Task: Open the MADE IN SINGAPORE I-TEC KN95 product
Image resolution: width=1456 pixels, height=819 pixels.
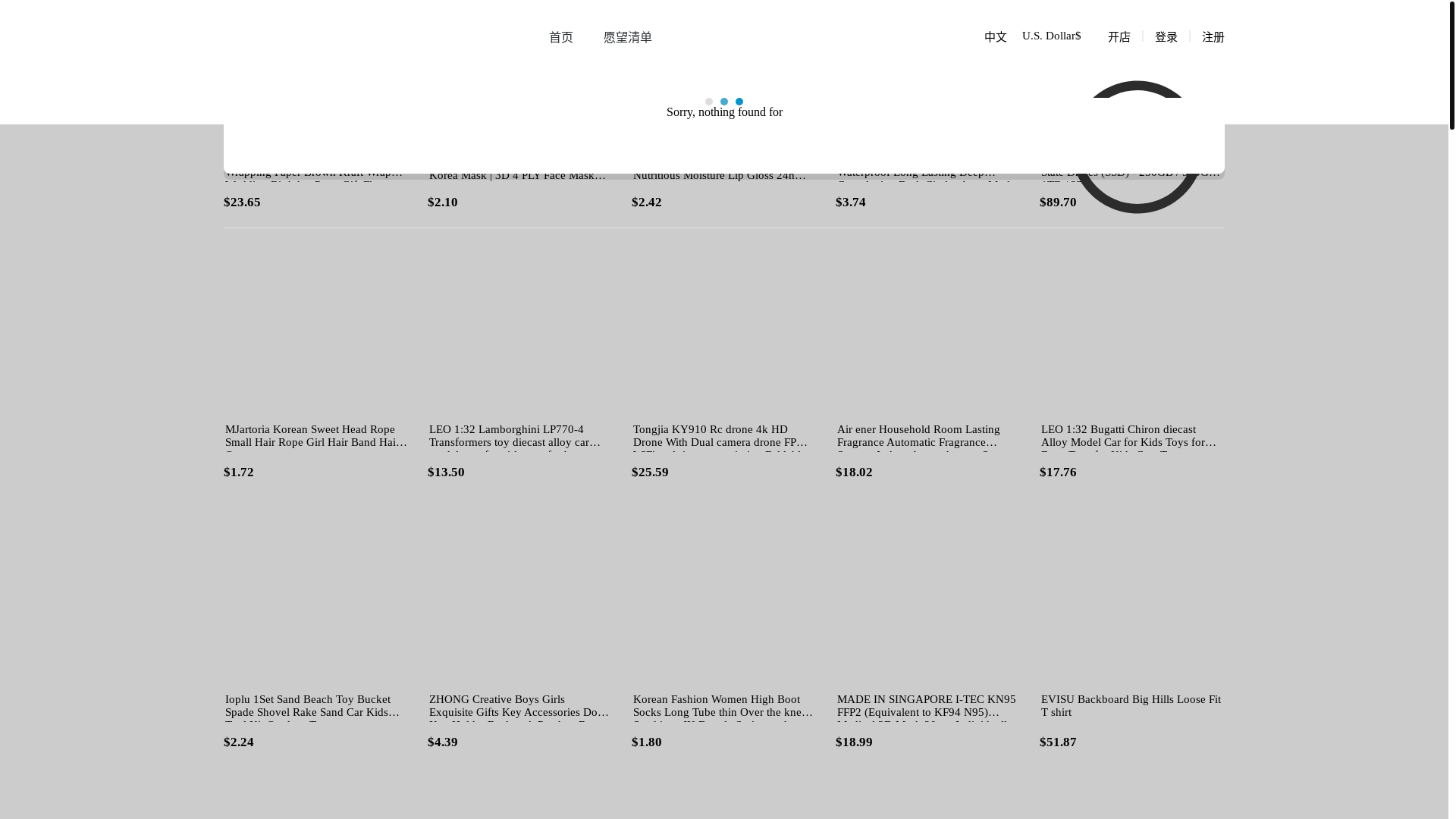Action: tap(928, 706)
